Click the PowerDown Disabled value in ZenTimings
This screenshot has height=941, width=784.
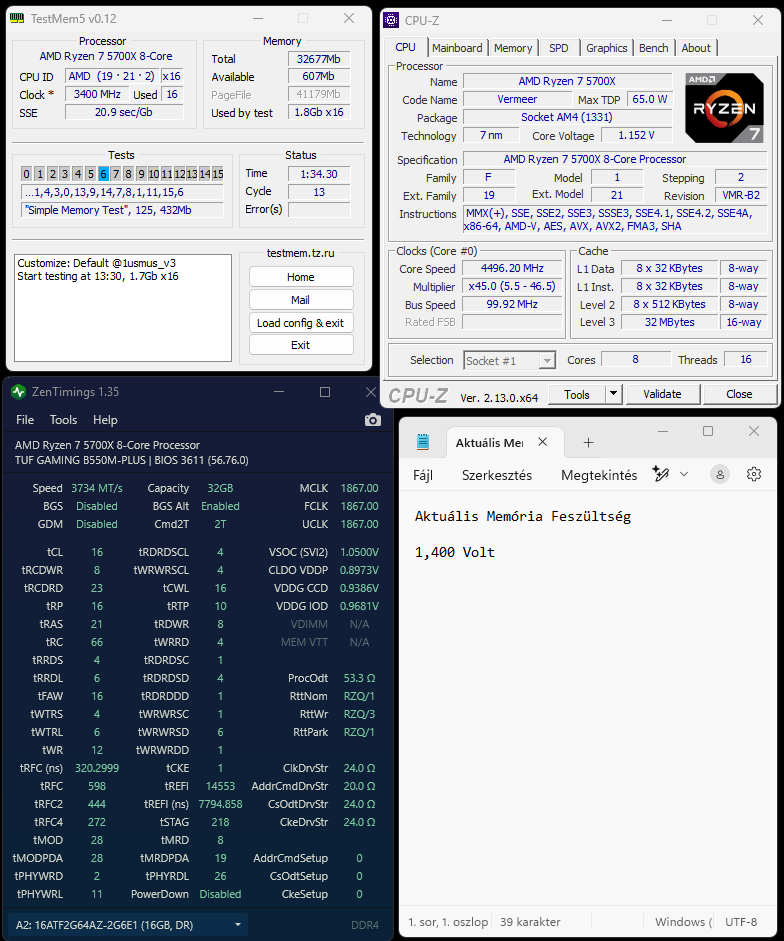pos(220,894)
